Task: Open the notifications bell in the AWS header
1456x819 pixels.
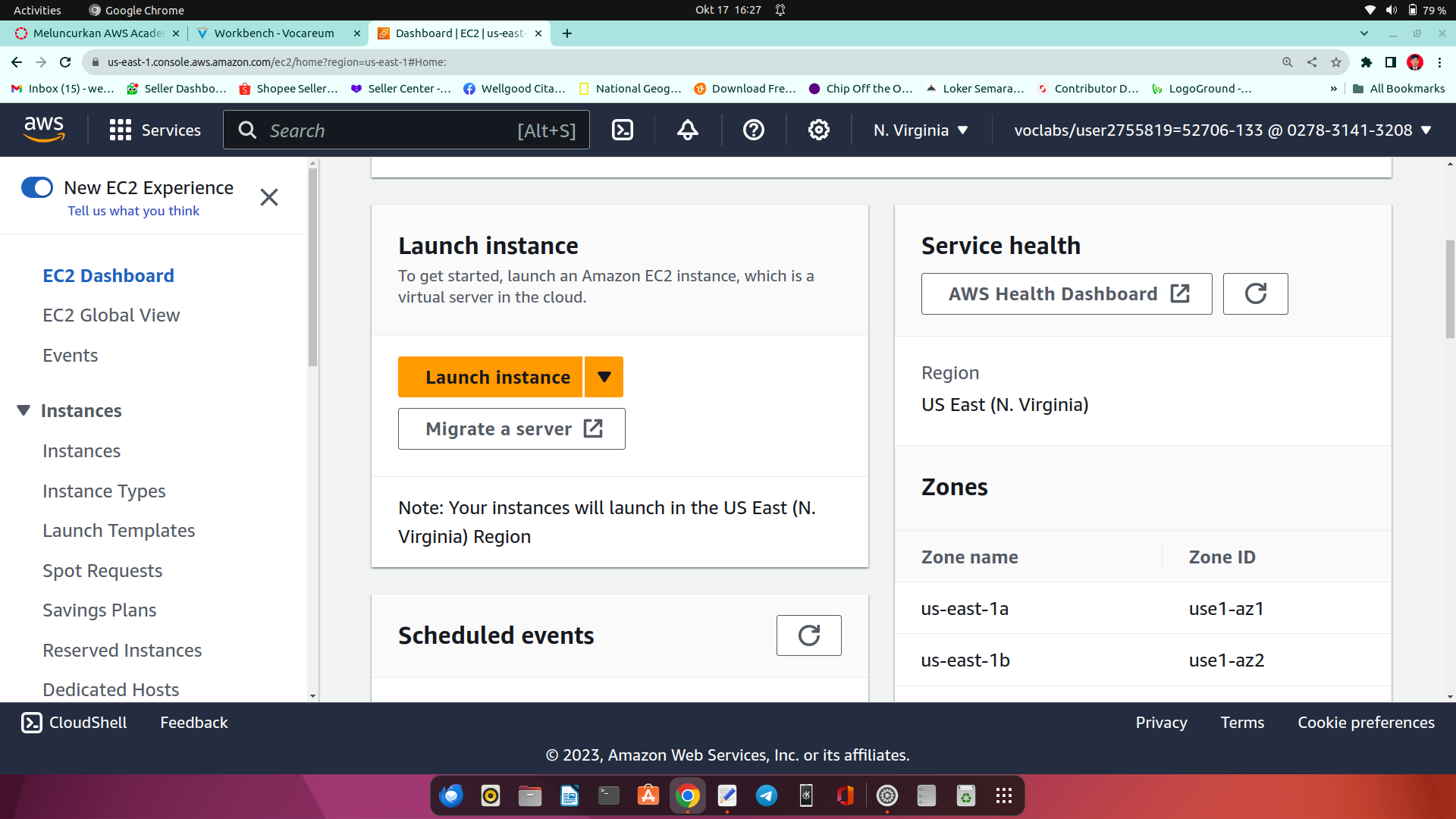Action: (687, 130)
